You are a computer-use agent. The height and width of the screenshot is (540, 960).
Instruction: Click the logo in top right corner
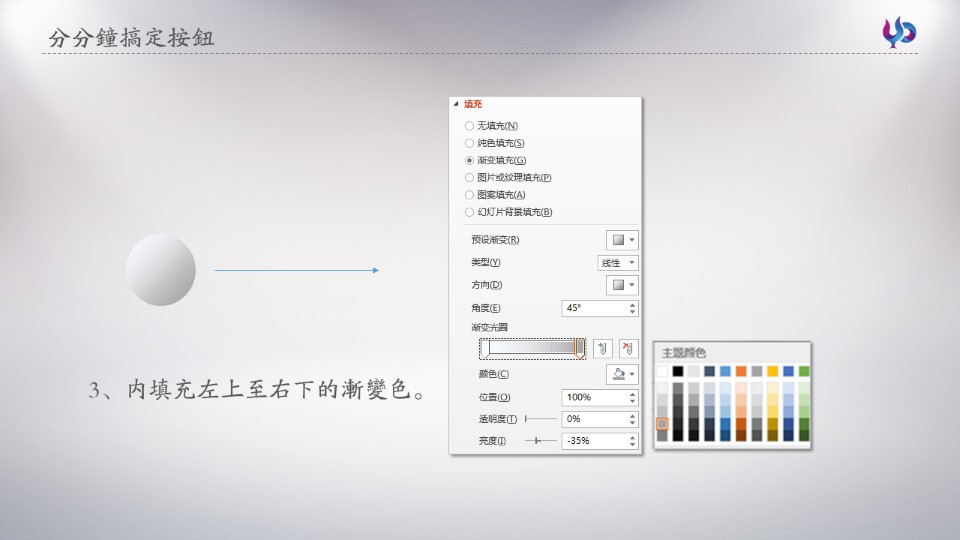tap(899, 32)
